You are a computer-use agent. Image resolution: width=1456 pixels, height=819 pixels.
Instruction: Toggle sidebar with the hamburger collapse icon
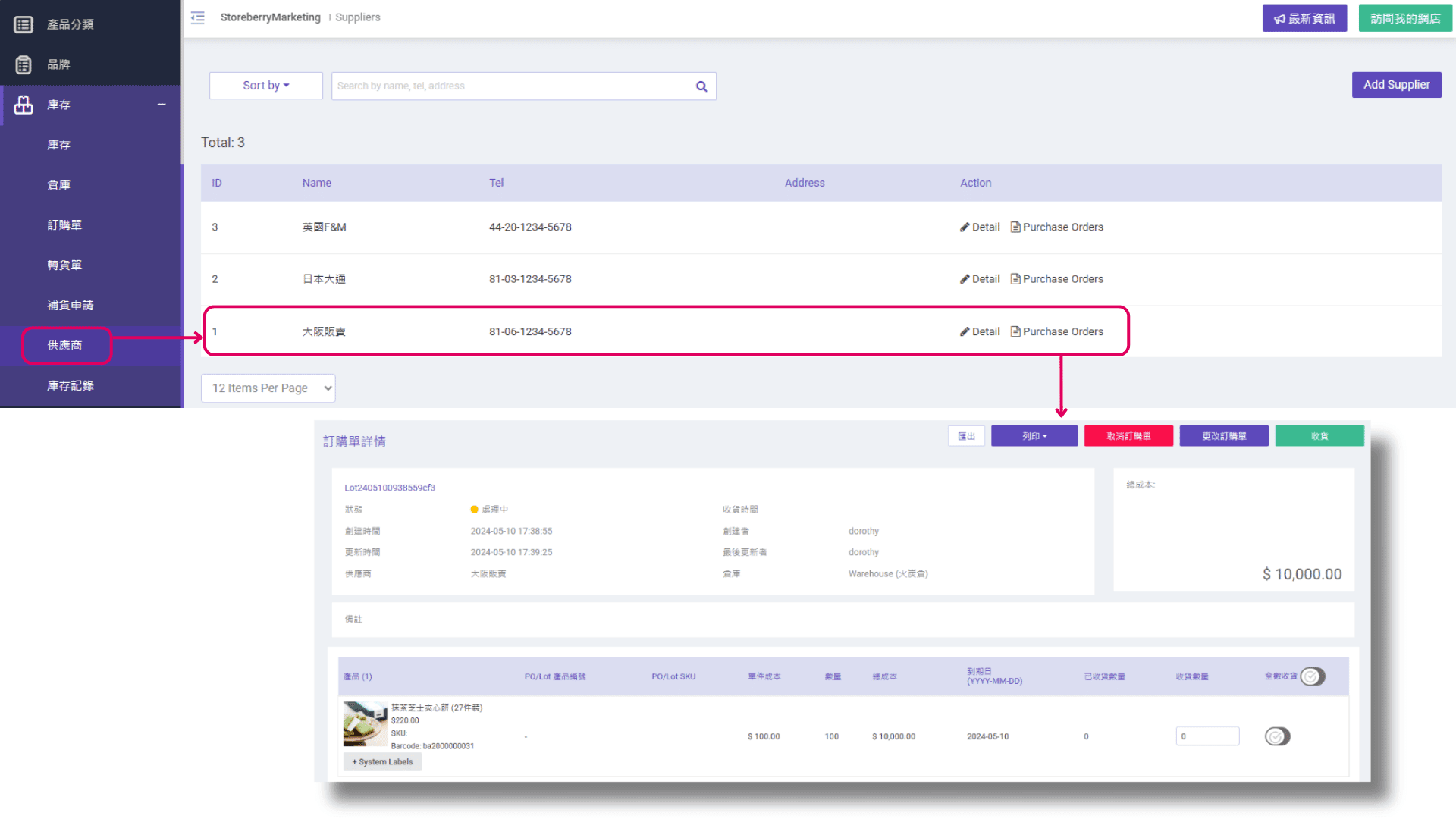(198, 17)
